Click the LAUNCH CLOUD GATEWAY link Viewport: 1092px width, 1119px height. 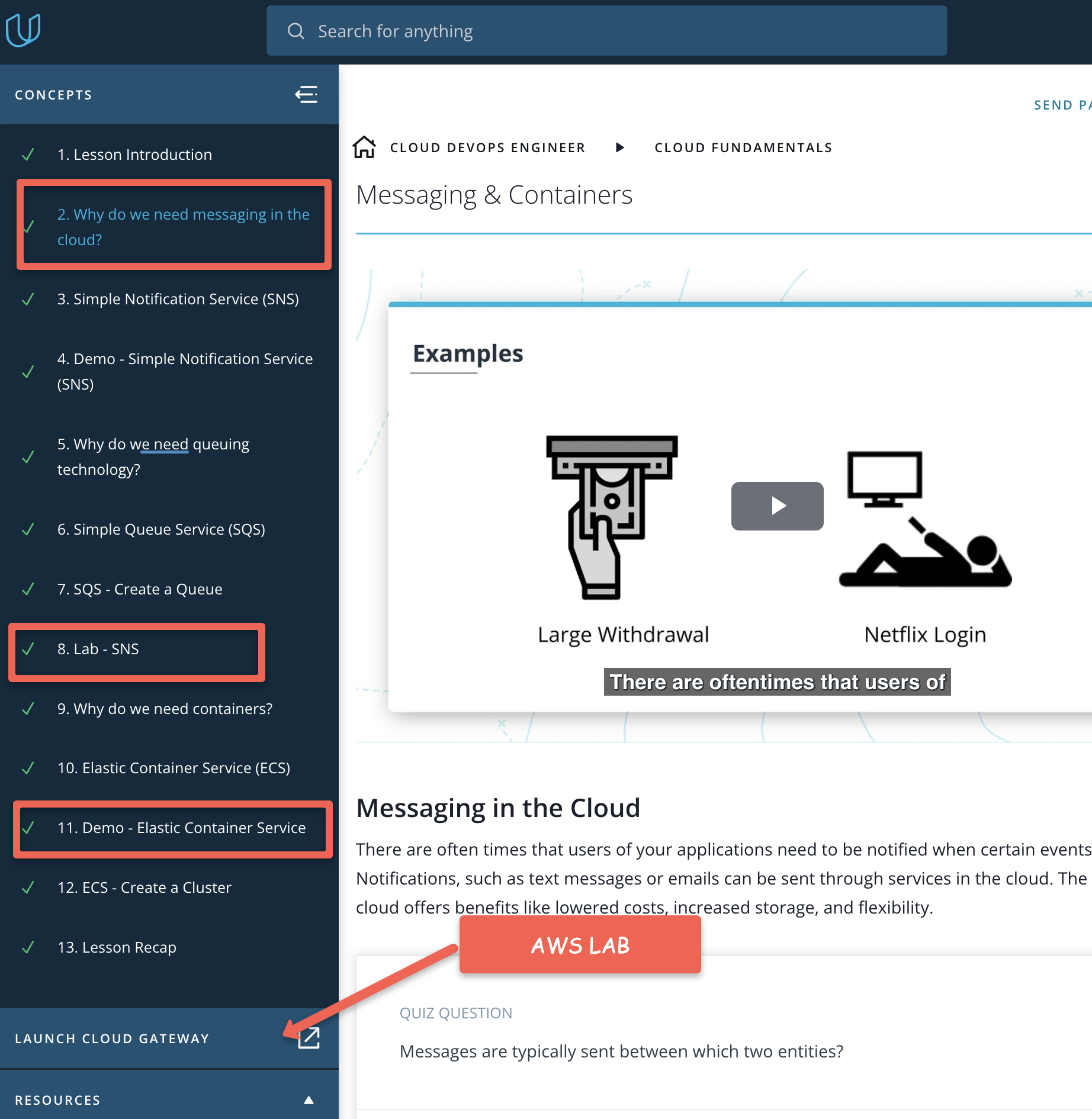coord(113,1038)
